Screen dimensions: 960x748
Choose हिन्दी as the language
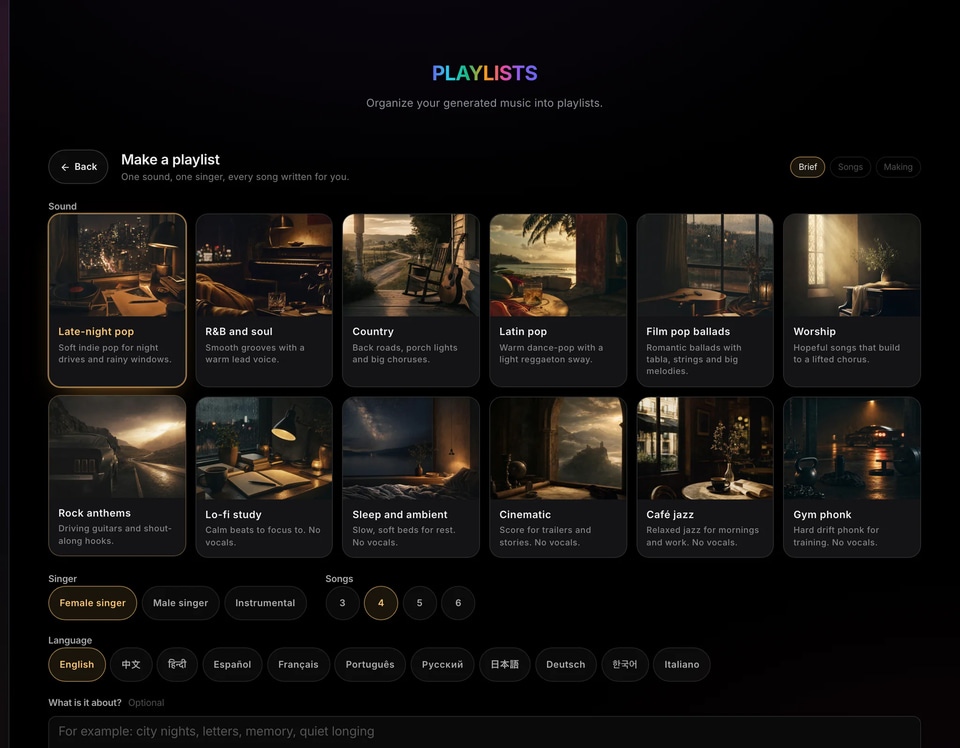tap(177, 665)
